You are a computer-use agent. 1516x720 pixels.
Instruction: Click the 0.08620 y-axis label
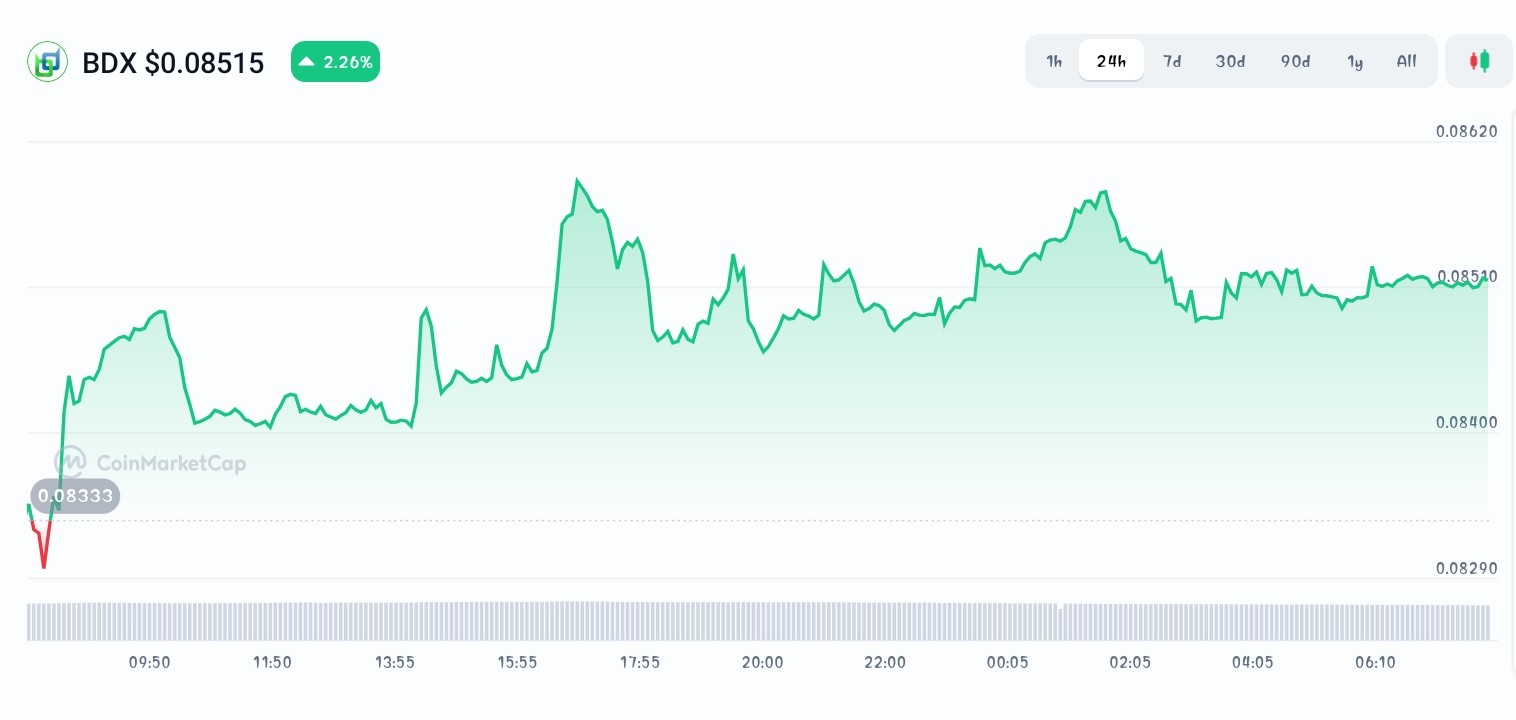(x=1467, y=131)
